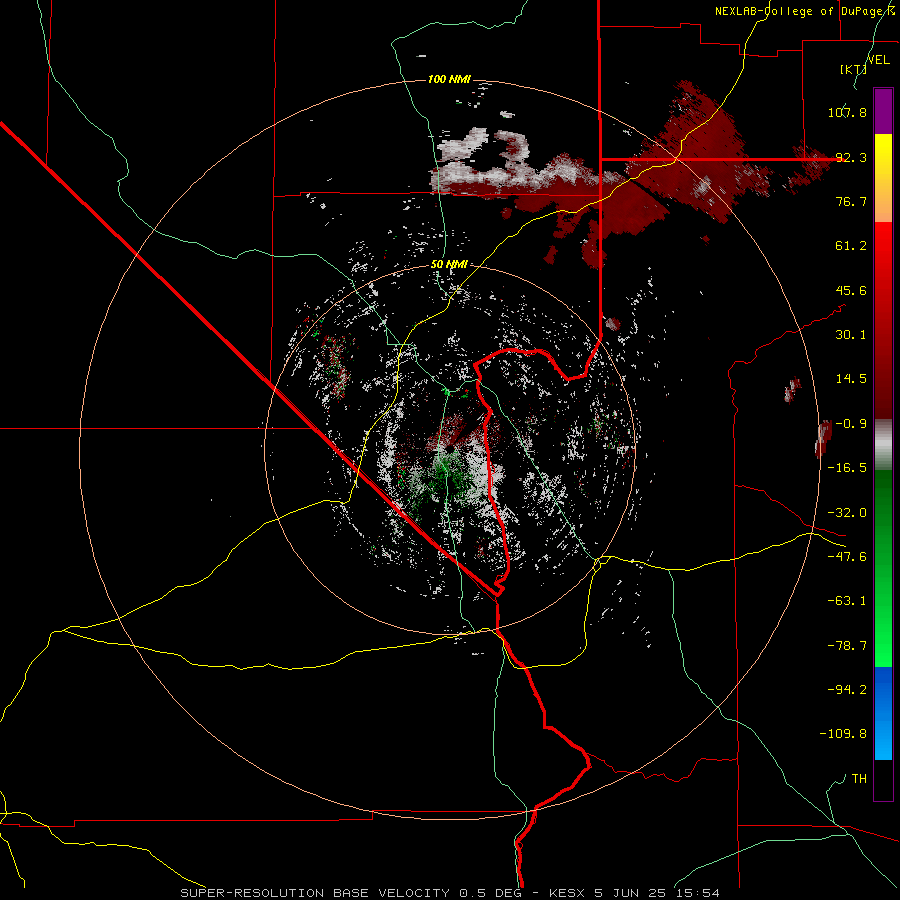
Task: Click the -32.0 velocity scale value
Action: 847,513
